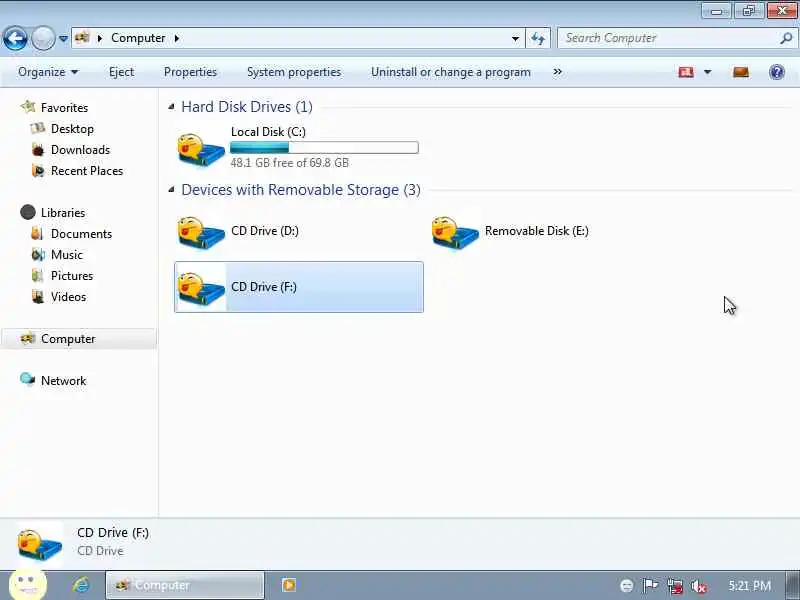Select the CD Drive (D:) icon
Viewport: 800px width, 600px height.
[x=201, y=233]
